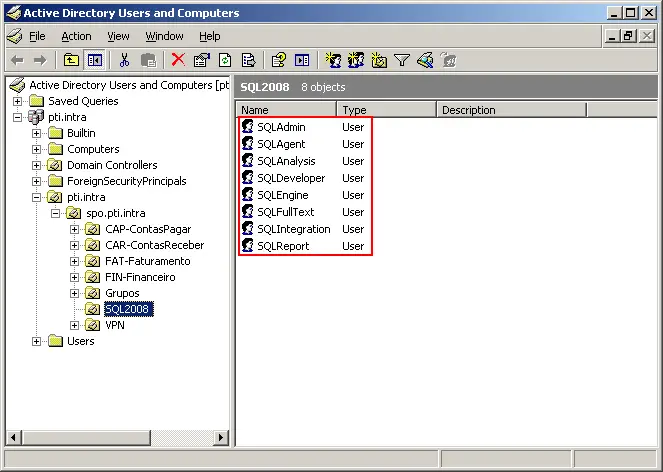Click the tree pane horizontal scrollbar thumb
The width and height of the screenshot is (663, 472).
tap(86, 438)
